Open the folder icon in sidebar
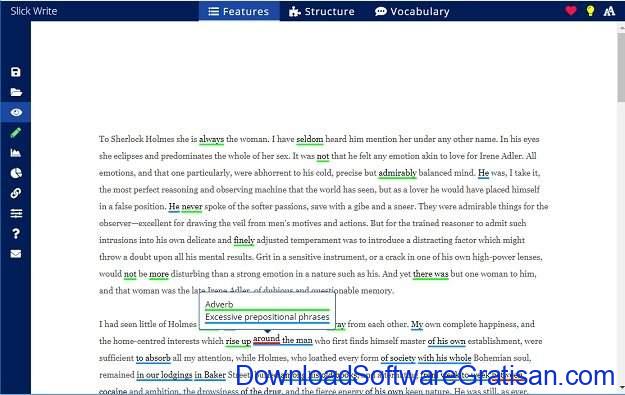The image size is (625, 395). click(x=16, y=92)
